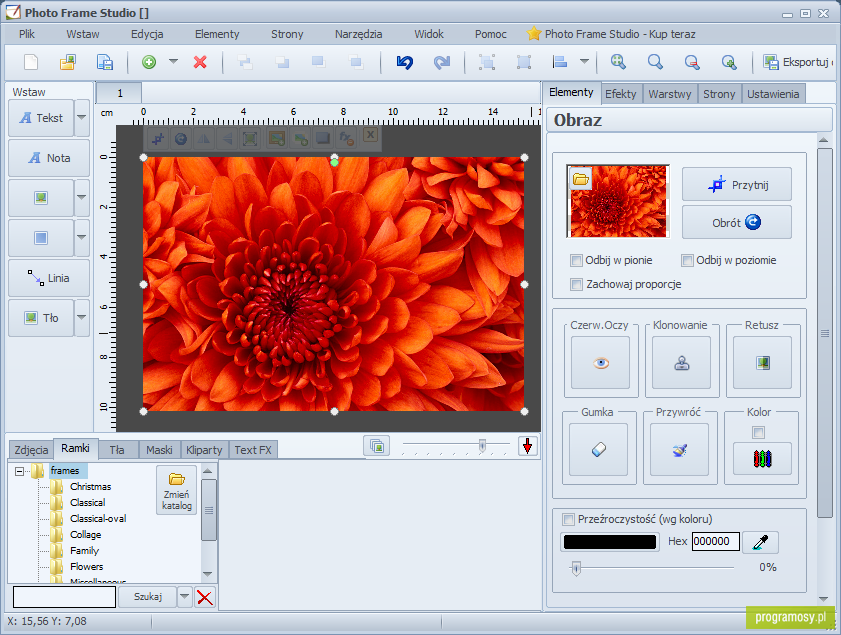Viewport: 841px width, 635px height.
Task: Open the Tekst dropdown arrow
Action: 82,117
